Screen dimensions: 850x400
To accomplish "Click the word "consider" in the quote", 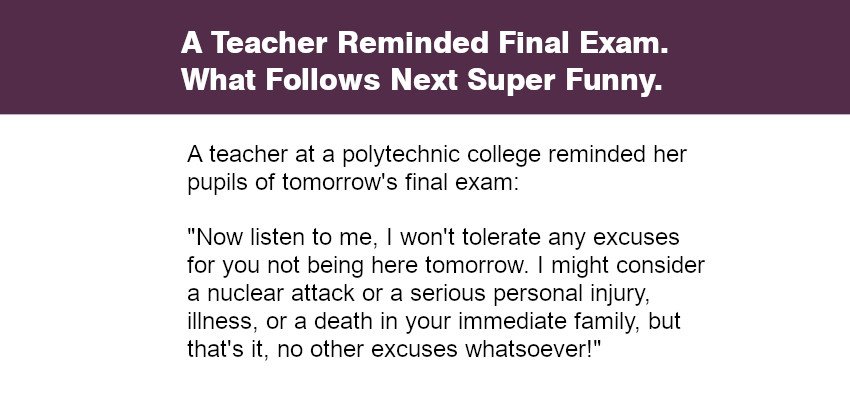I will [x=666, y=267].
